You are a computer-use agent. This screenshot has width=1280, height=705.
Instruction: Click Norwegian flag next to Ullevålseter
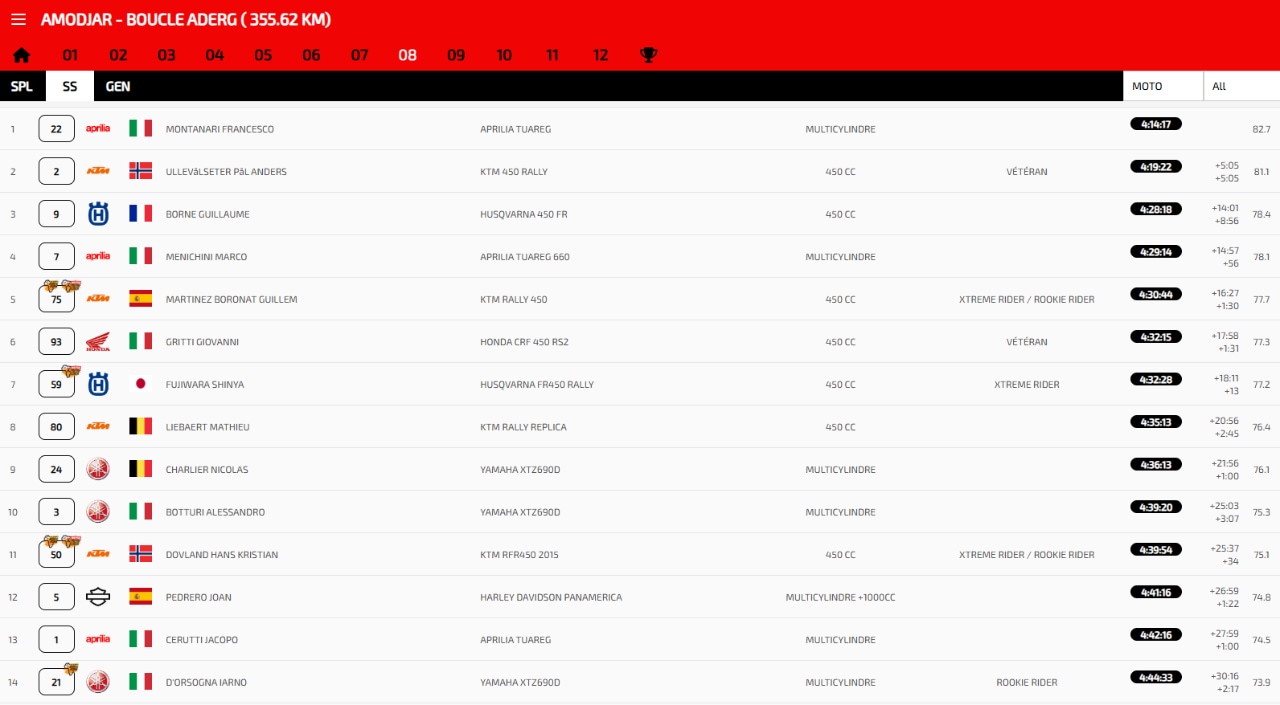click(x=140, y=172)
